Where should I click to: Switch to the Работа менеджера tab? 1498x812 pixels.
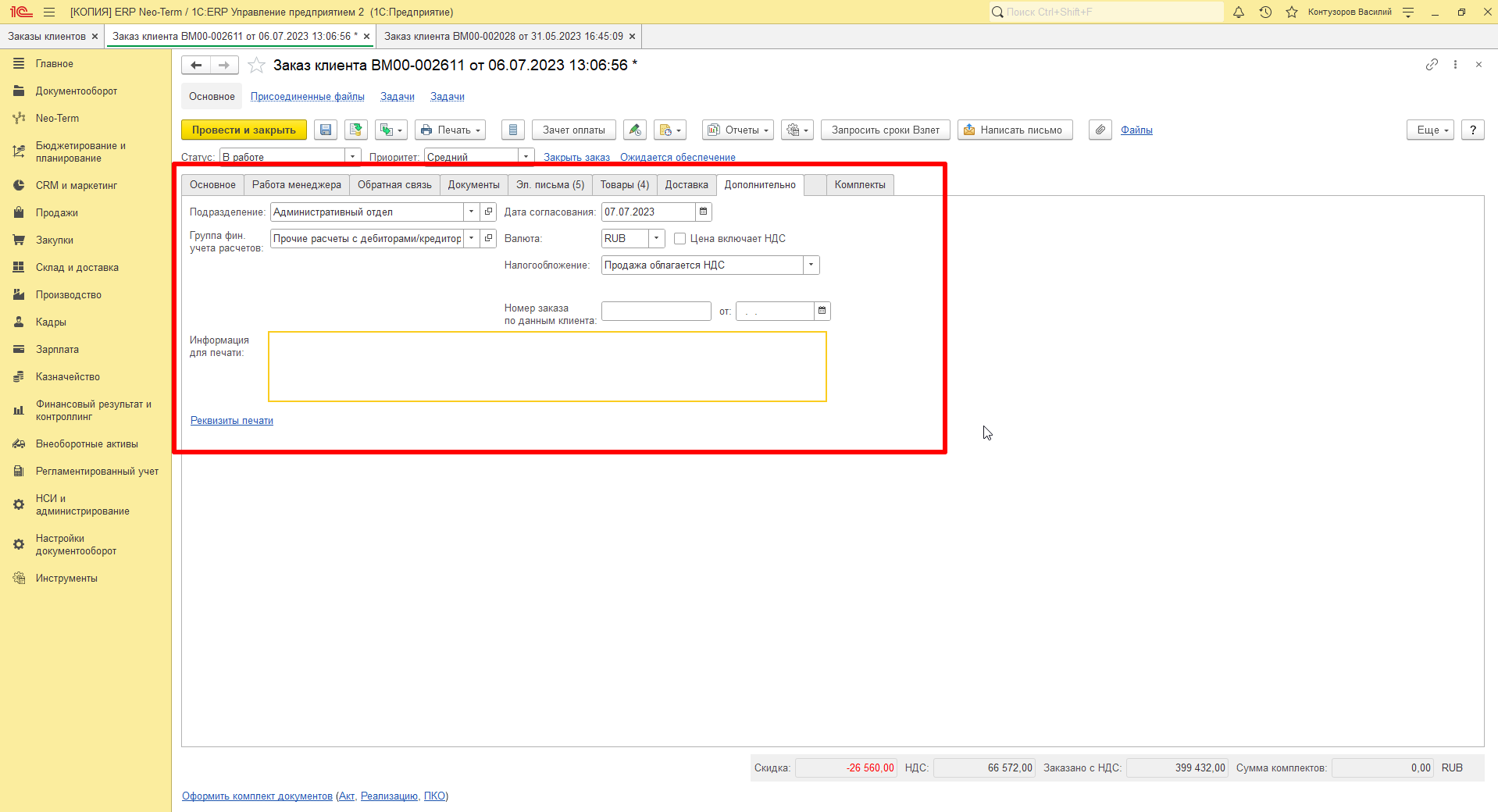point(297,185)
